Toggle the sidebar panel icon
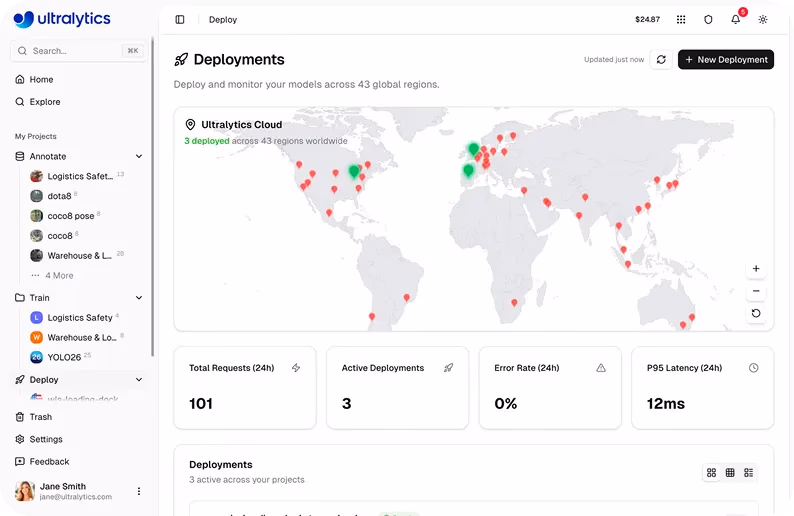Viewport: 794px width, 516px height. [180, 20]
